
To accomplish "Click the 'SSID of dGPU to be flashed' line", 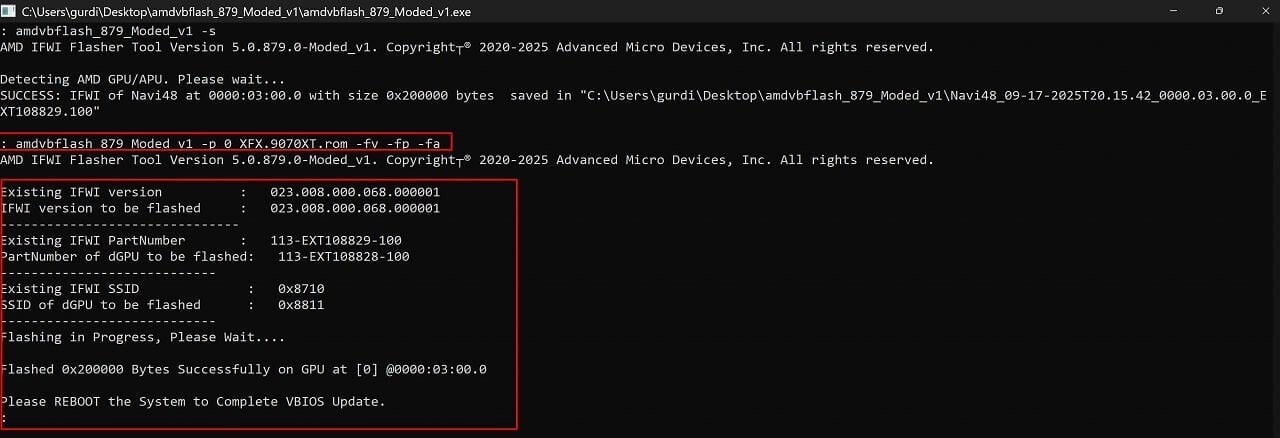I will (x=162, y=304).
